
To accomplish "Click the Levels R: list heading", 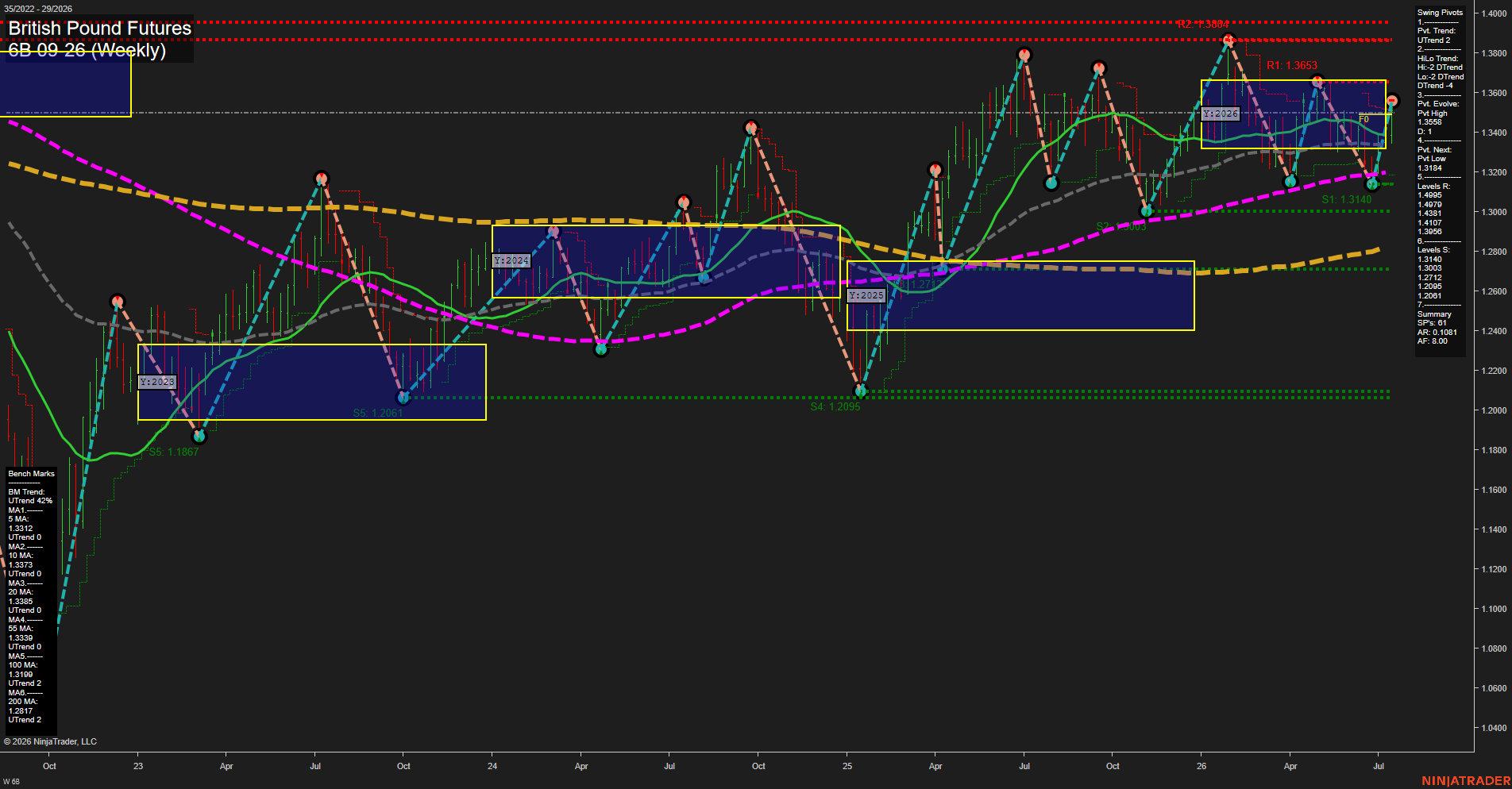I will 1433,186.
